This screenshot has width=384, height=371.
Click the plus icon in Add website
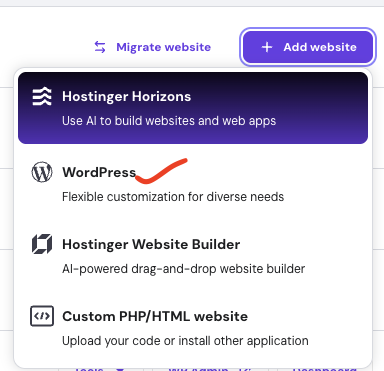pos(267,47)
